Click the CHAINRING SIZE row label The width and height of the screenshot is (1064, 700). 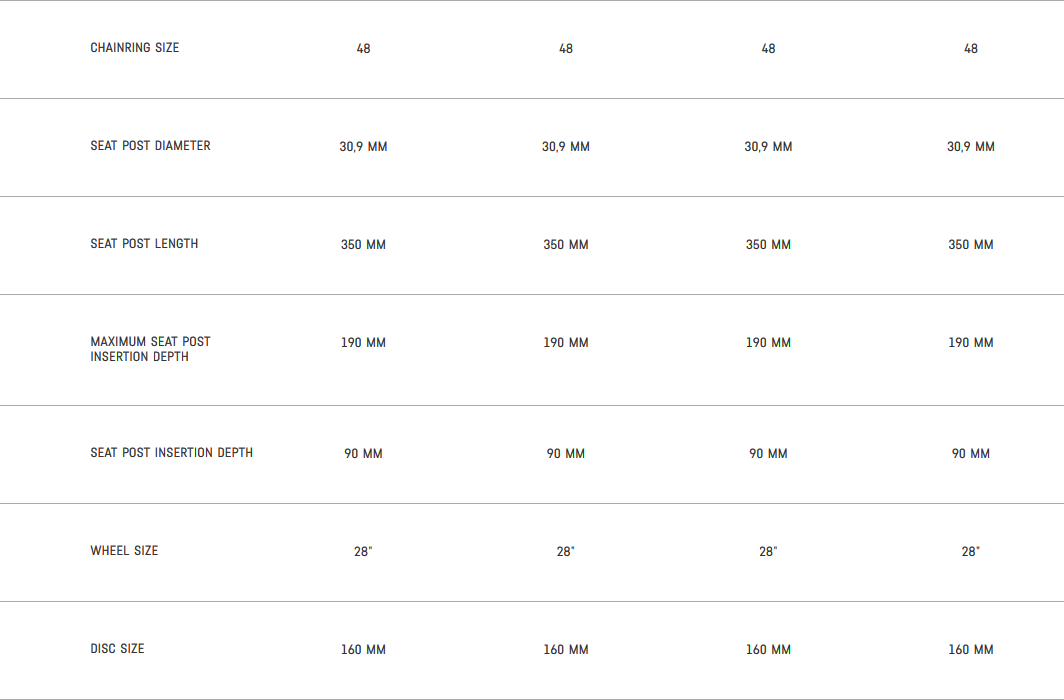[x=135, y=48]
